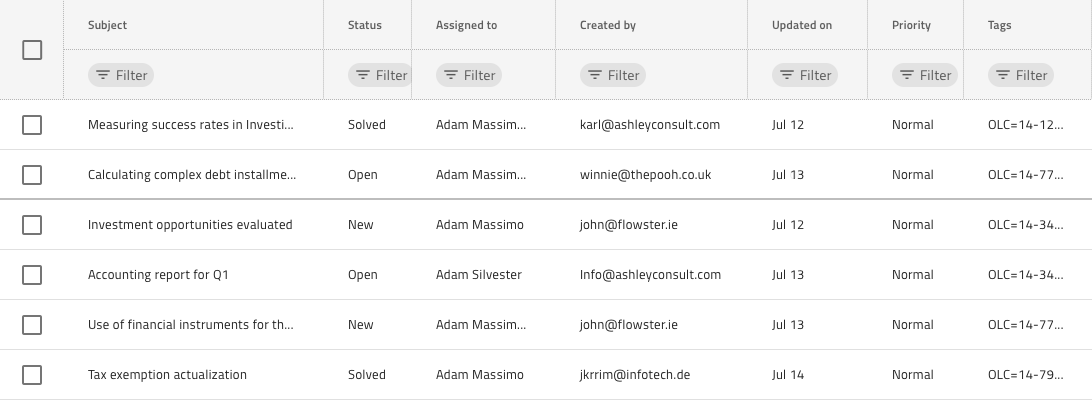The height and width of the screenshot is (400, 1092).
Task: Open ticket Investment opportunities evaluated
Action: coord(190,225)
